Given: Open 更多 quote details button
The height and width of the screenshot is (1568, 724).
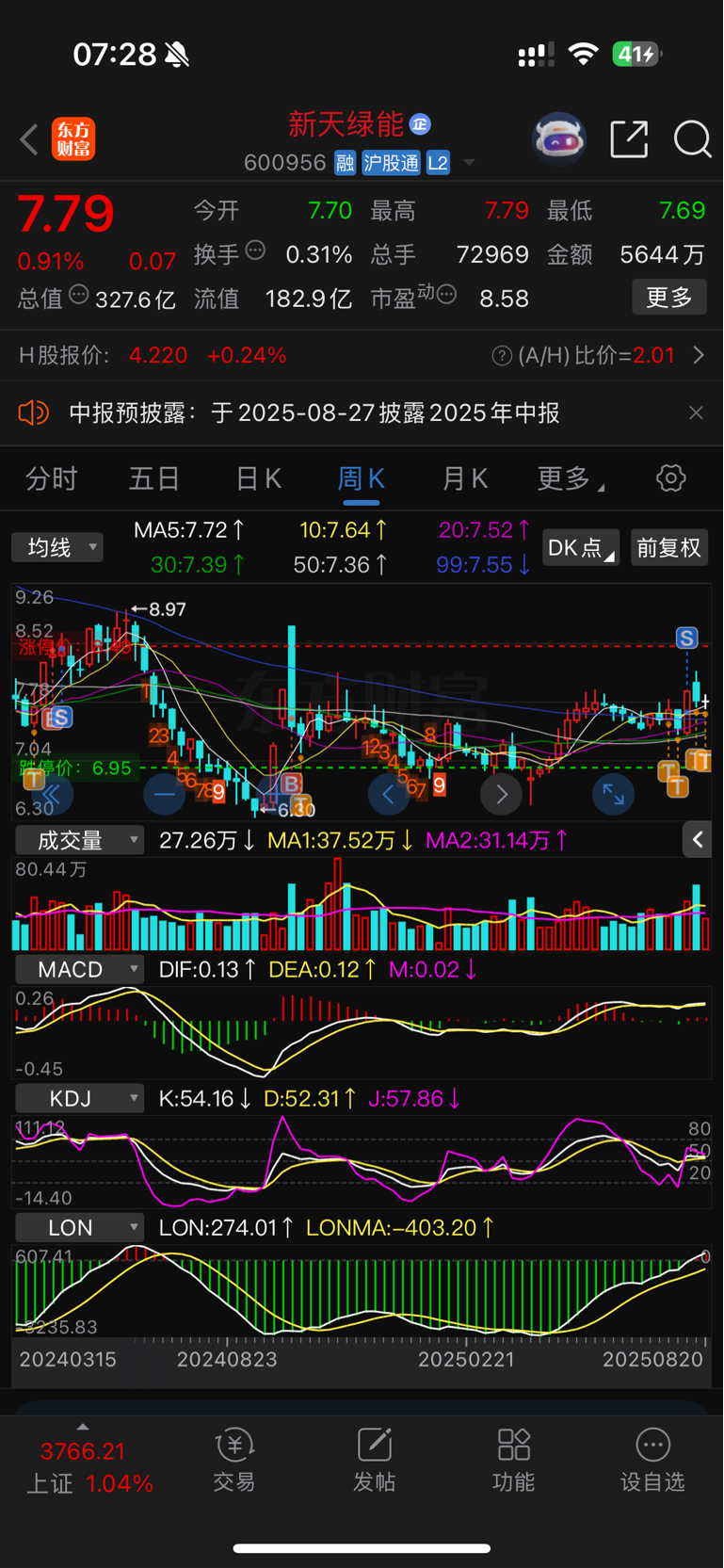Looking at the screenshot, I should (669, 298).
